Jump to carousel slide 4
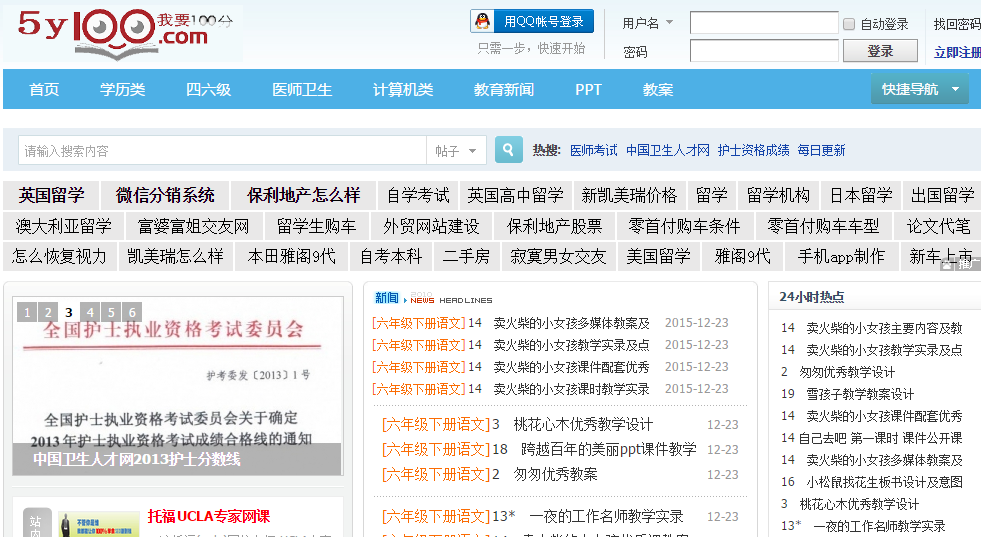Screen dimensions: 981x537 tap(90, 312)
